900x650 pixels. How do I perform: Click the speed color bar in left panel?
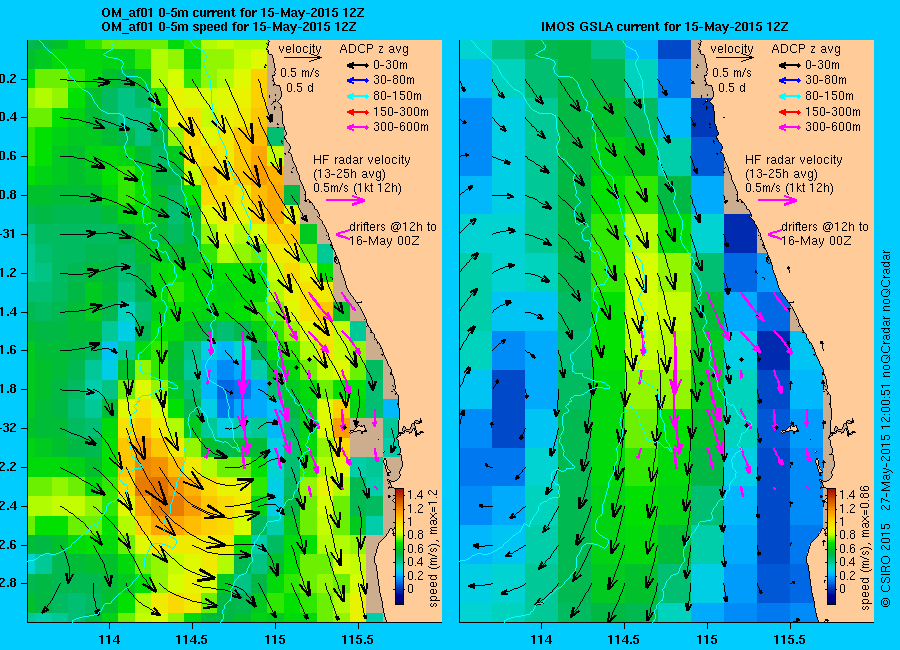[x=399, y=546]
